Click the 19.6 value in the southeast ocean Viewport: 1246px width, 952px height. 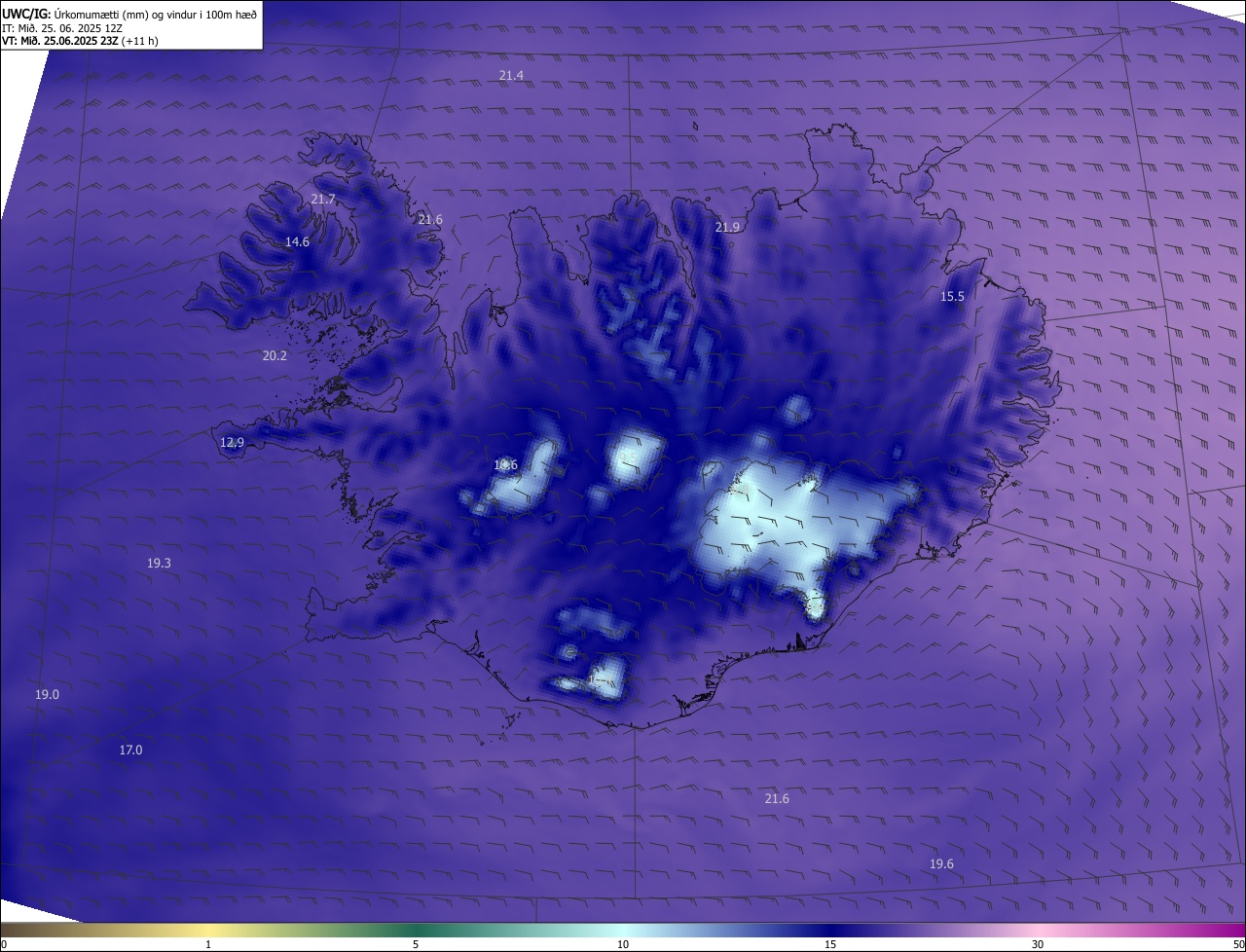pyautogui.click(x=941, y=863)
